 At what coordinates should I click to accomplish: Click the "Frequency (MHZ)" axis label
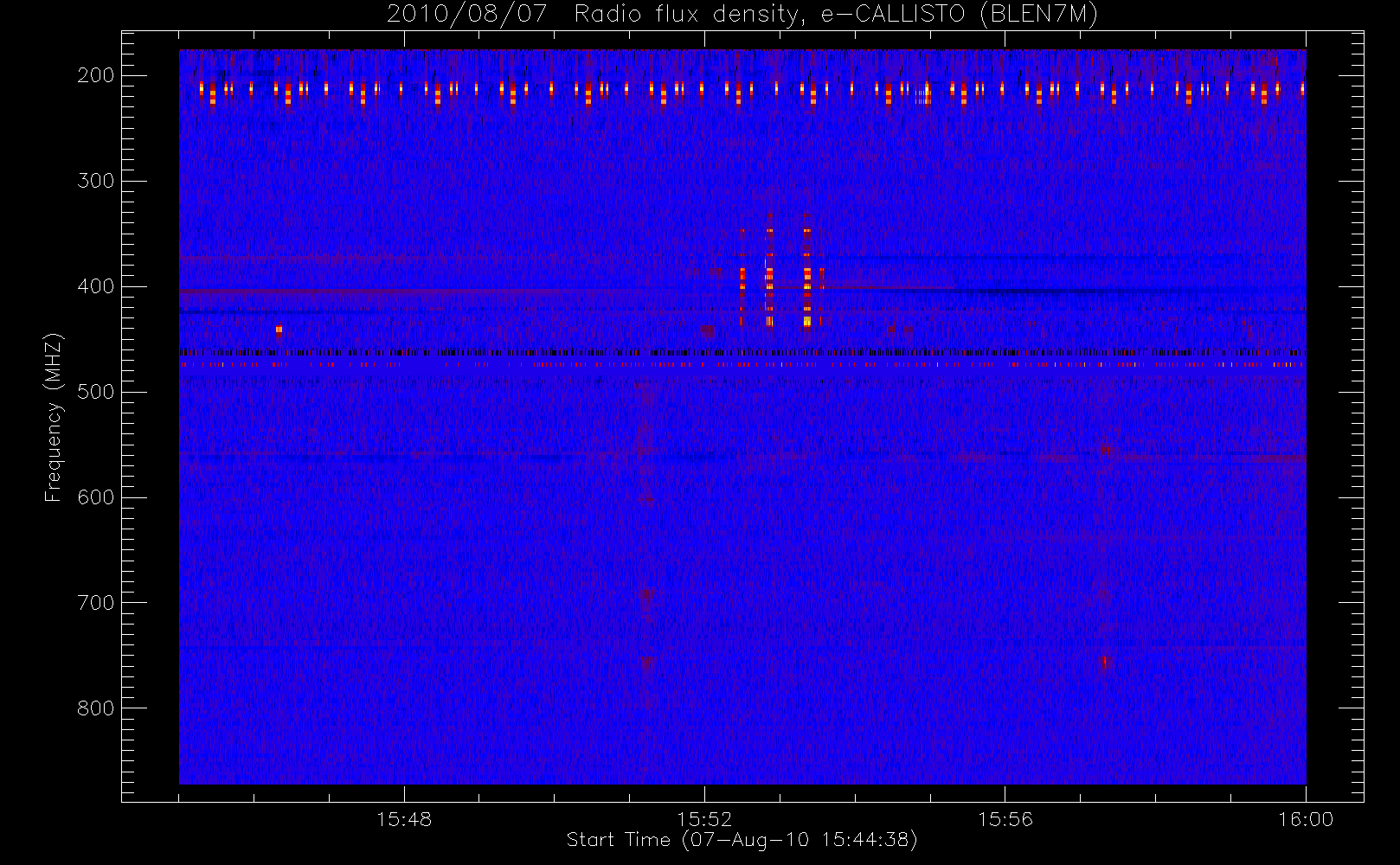(54, 417)
